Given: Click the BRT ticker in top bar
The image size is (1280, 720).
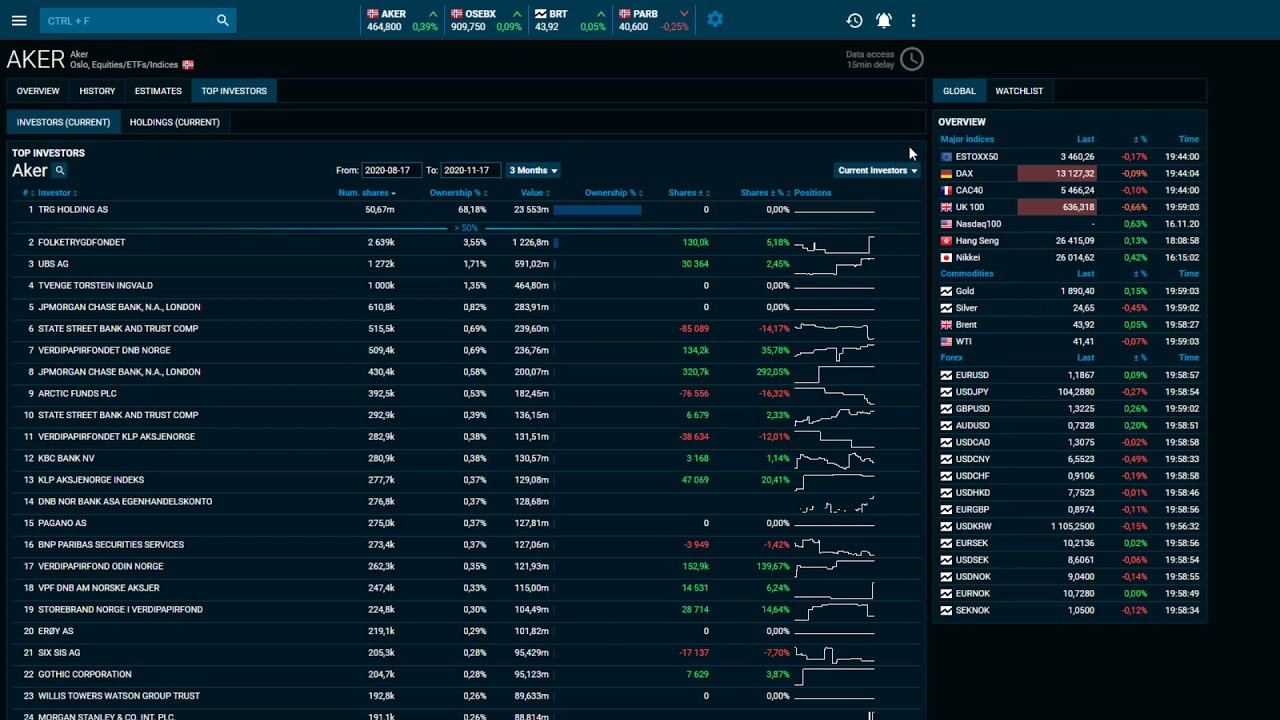Looking at the screenshot, I should [x=569, y=20].
